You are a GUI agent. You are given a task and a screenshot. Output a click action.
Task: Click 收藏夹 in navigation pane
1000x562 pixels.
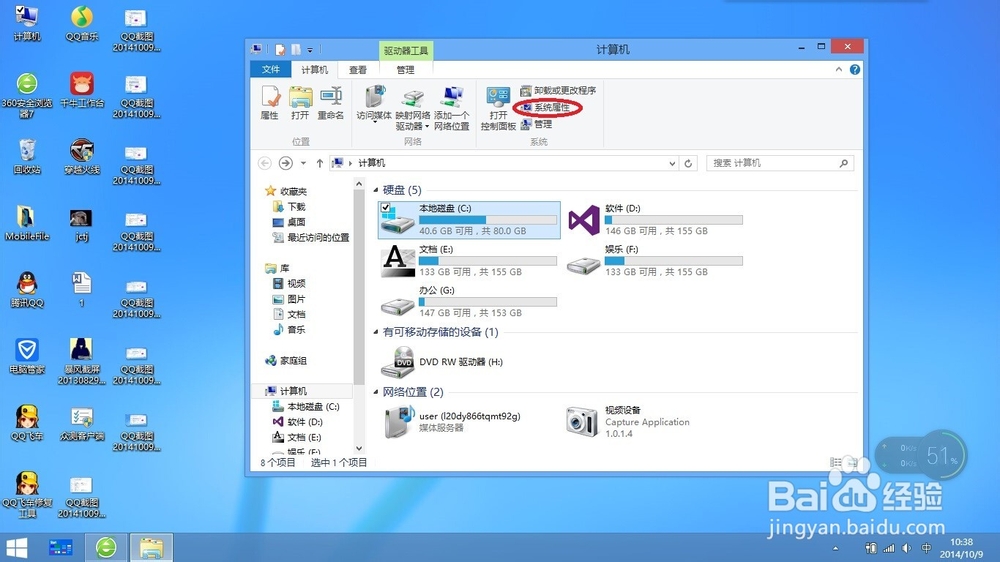click(286, 191)
